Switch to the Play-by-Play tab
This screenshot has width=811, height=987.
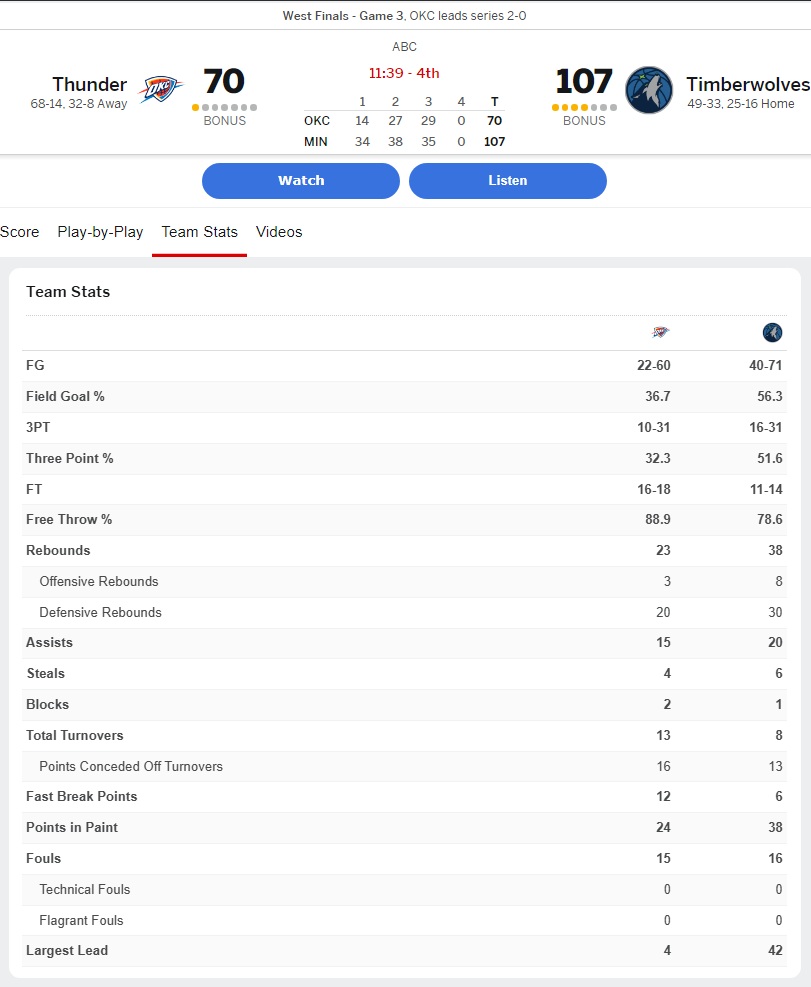coord(100,232)
